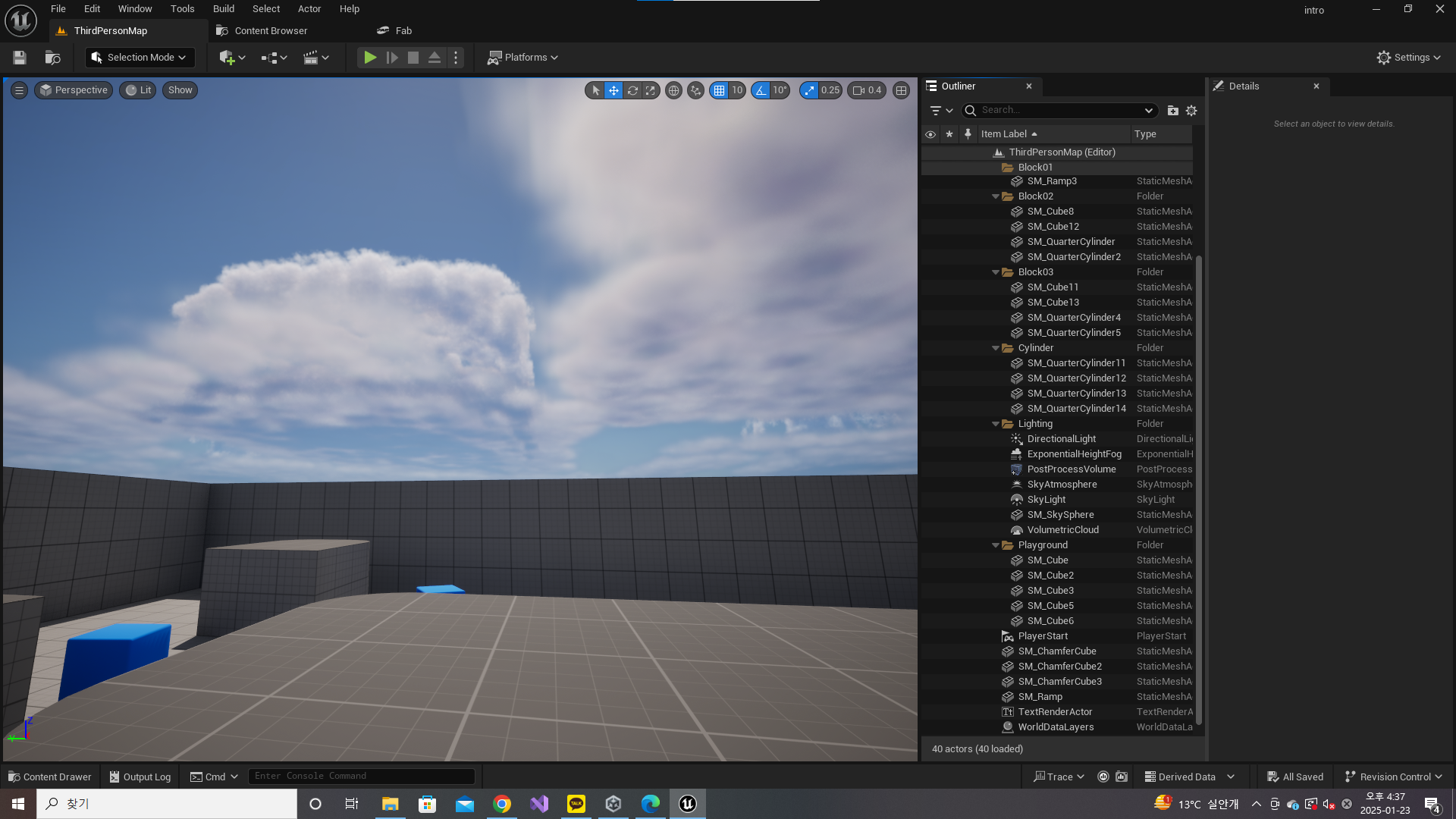Open the File menu
1456x819 pixels.
point(58,9)
